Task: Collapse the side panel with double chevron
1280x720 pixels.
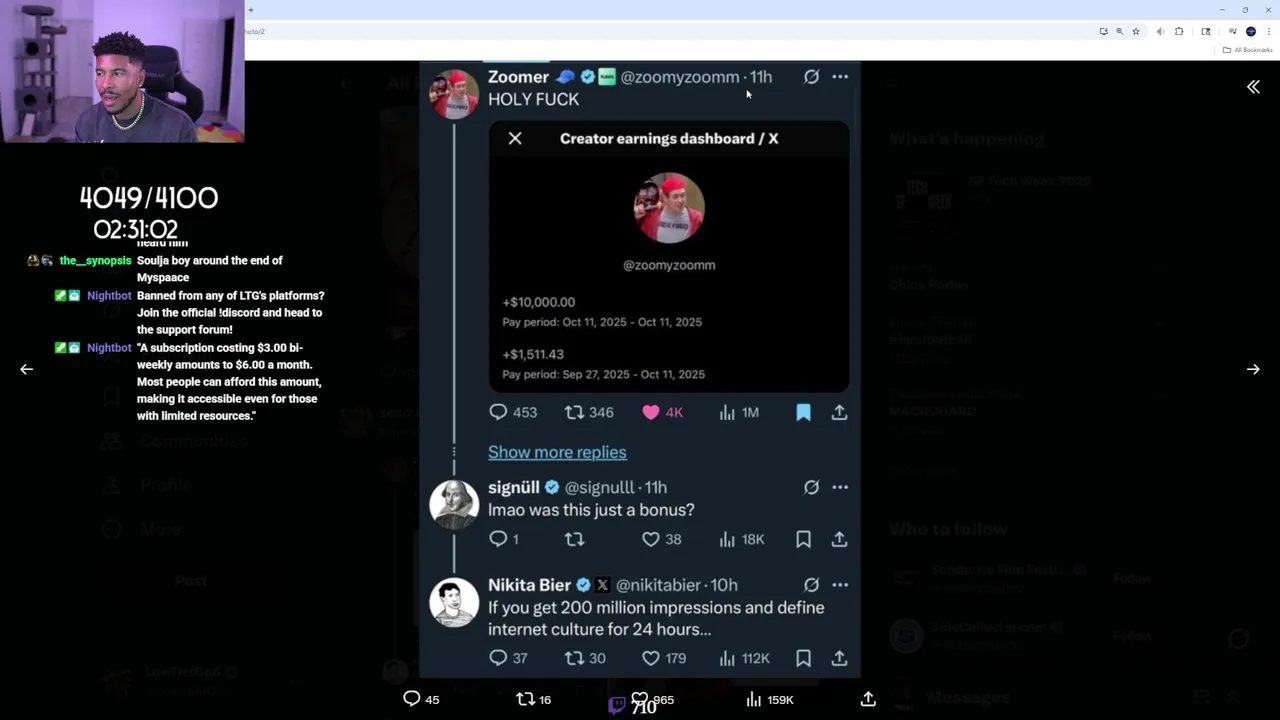Action: tap(1253, 87)
